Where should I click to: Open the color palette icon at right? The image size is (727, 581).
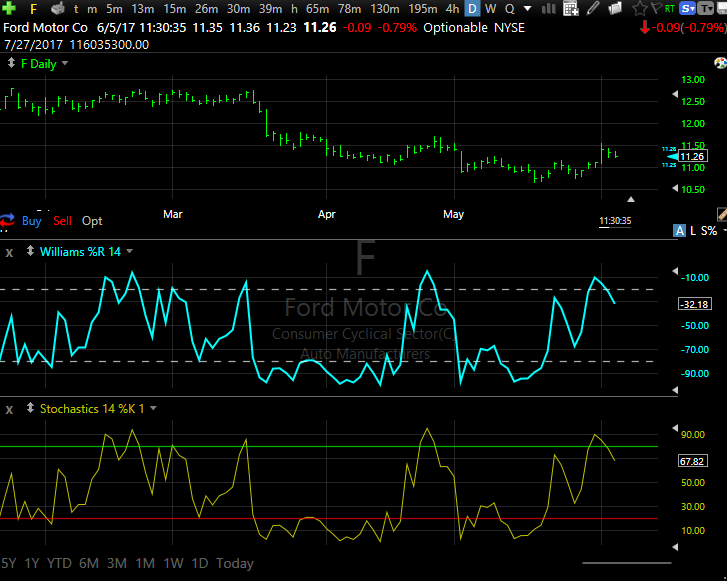pyautogui.click(x=720, y=63)
